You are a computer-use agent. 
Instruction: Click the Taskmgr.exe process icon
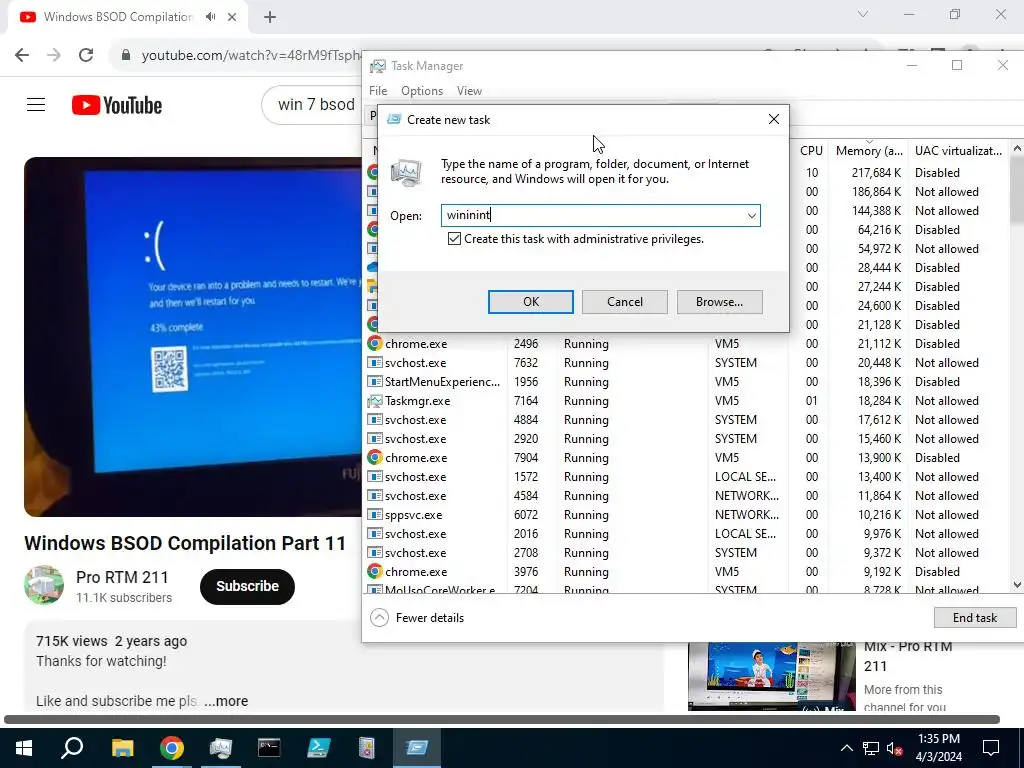coord(374,401)
